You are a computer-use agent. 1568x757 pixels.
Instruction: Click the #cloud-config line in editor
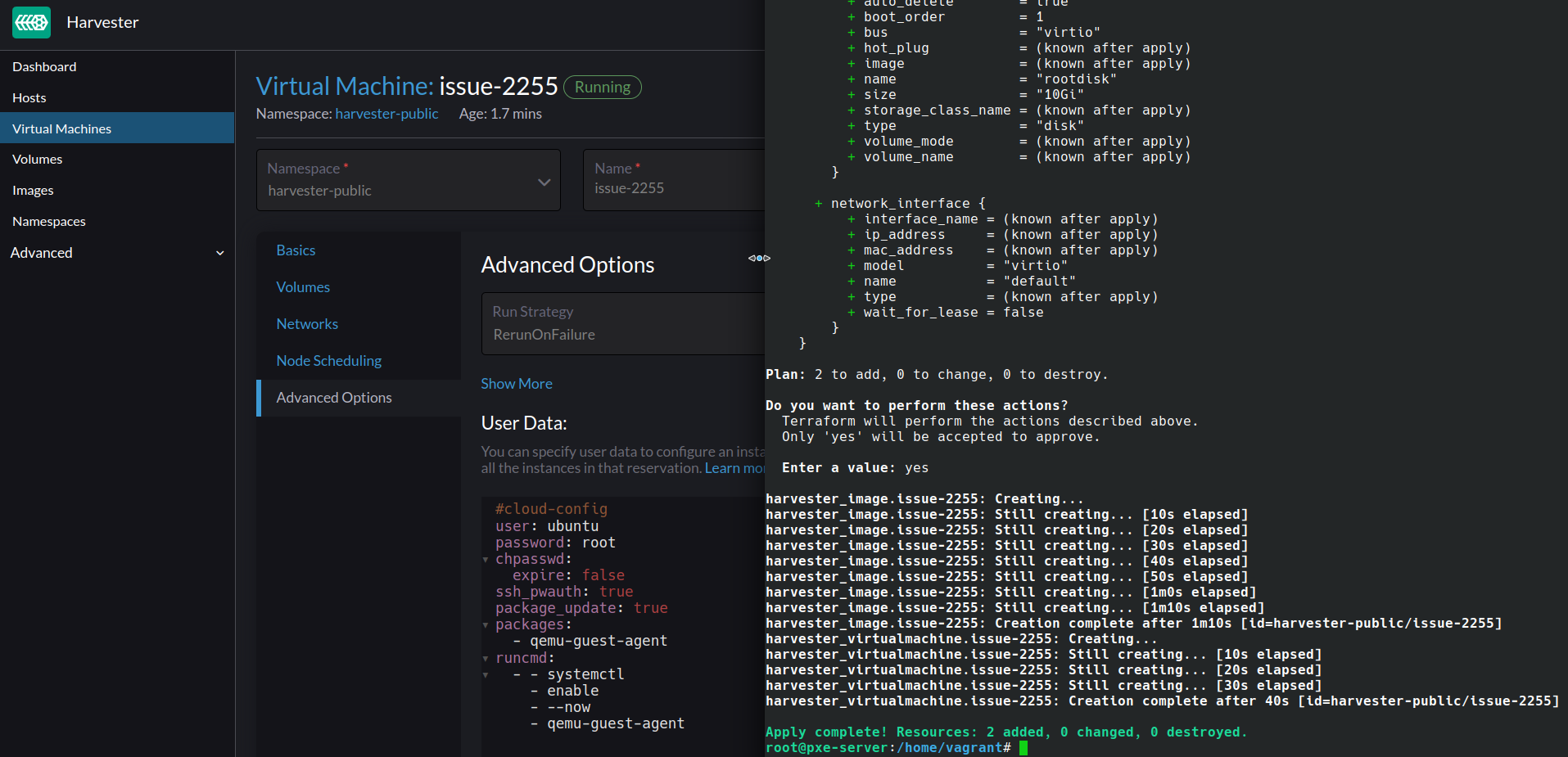click(551, 509)
